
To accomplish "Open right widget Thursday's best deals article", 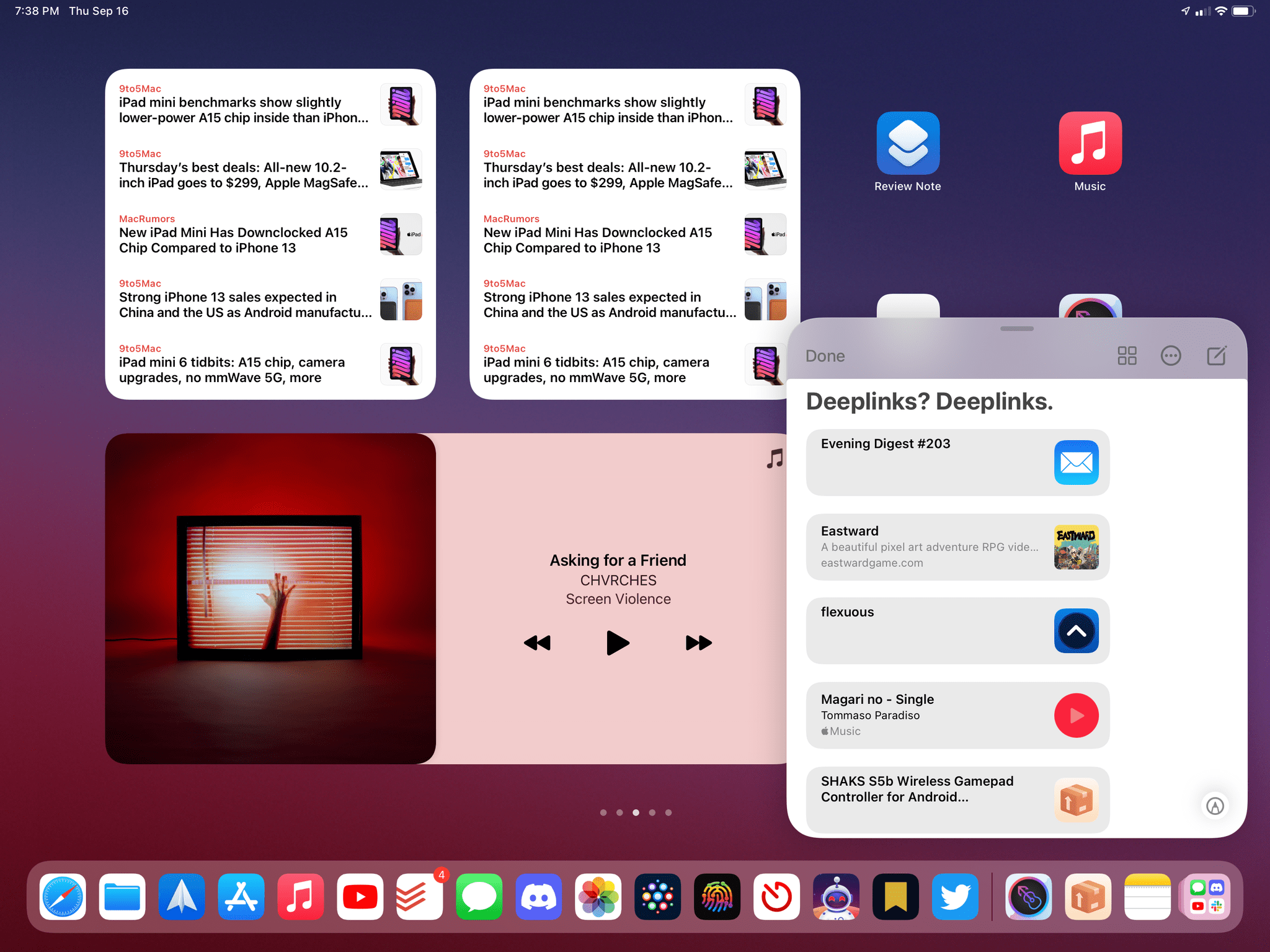I will [x=635, y=169].
